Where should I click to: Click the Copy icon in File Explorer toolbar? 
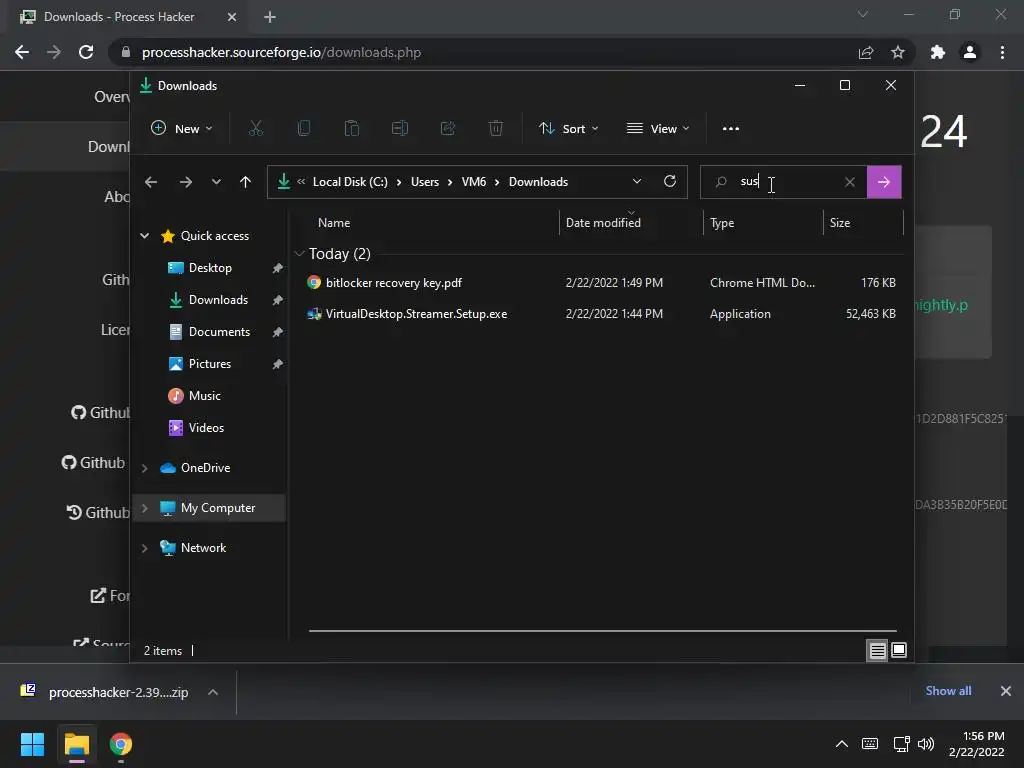[x=304, y=129]
